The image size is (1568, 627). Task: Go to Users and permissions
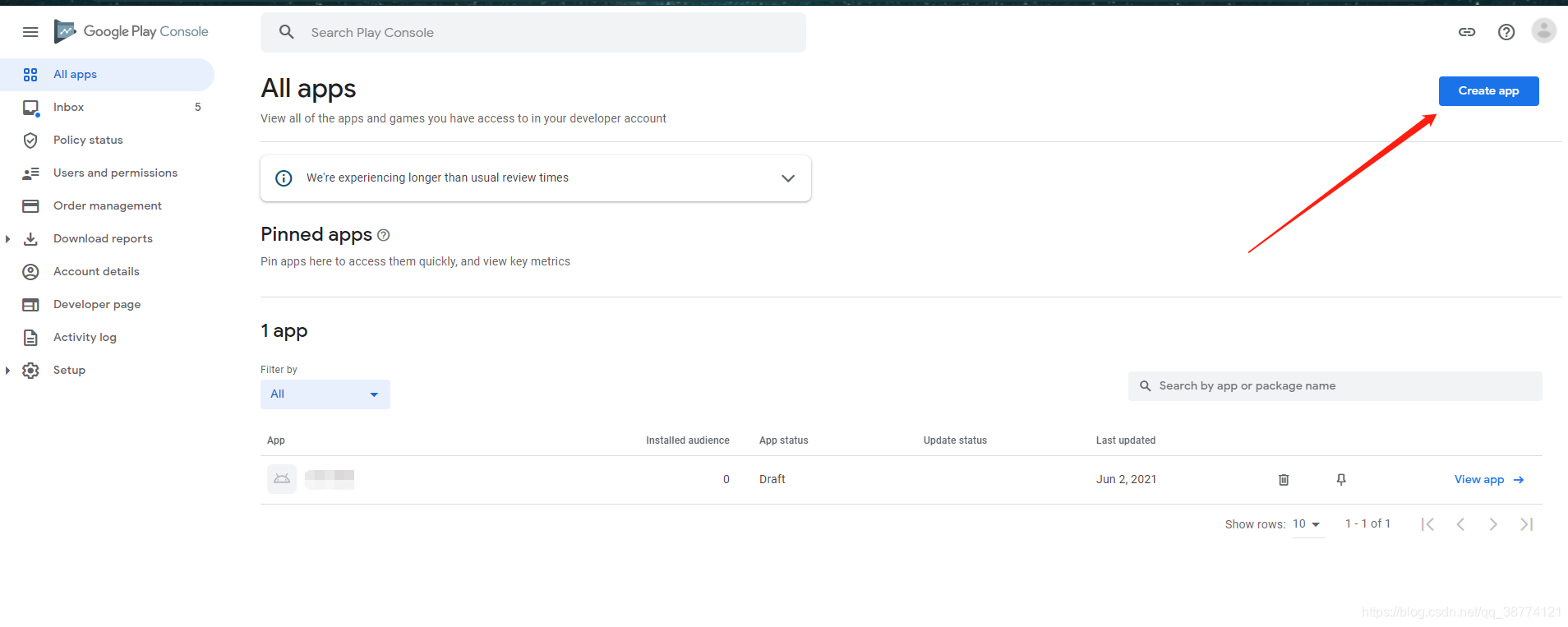click(107, 173)
